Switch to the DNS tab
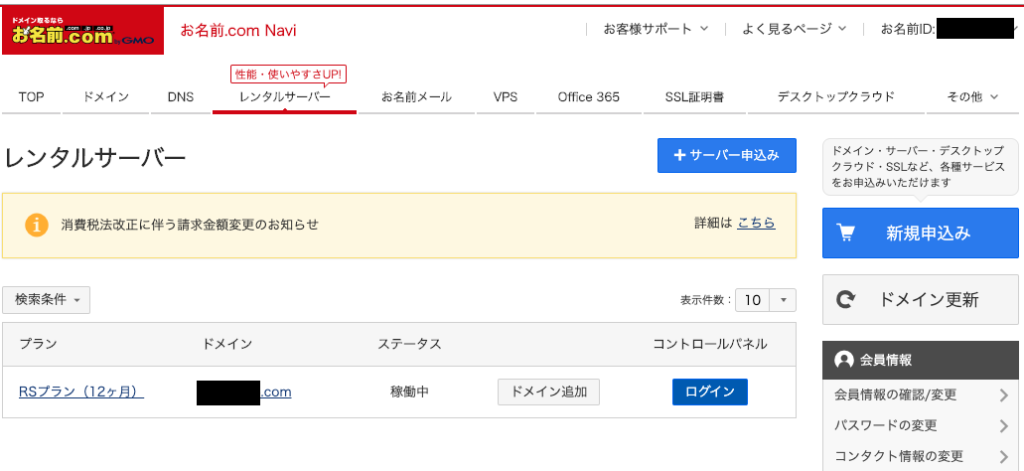 (x=180, y=97)
